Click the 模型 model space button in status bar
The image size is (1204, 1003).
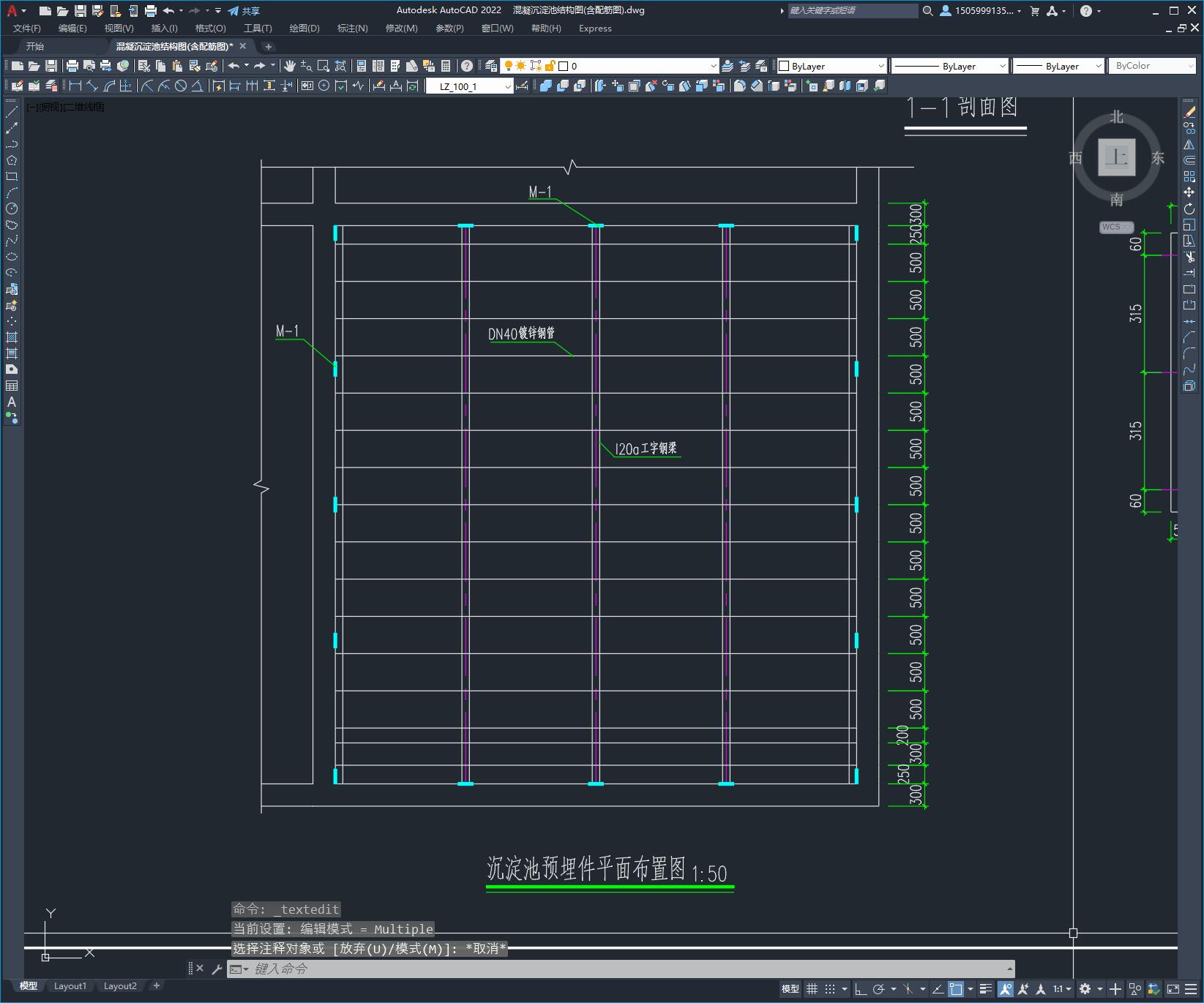790,989
